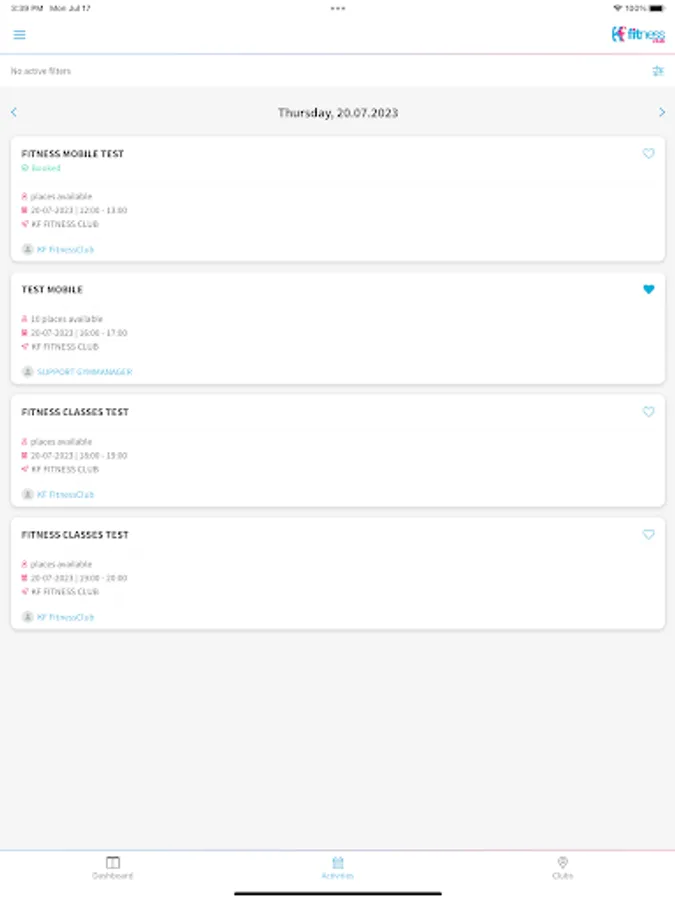Unfavorite the Test Mobile class
This screenshot has height=900, width=675.
(x=648, y=290)
